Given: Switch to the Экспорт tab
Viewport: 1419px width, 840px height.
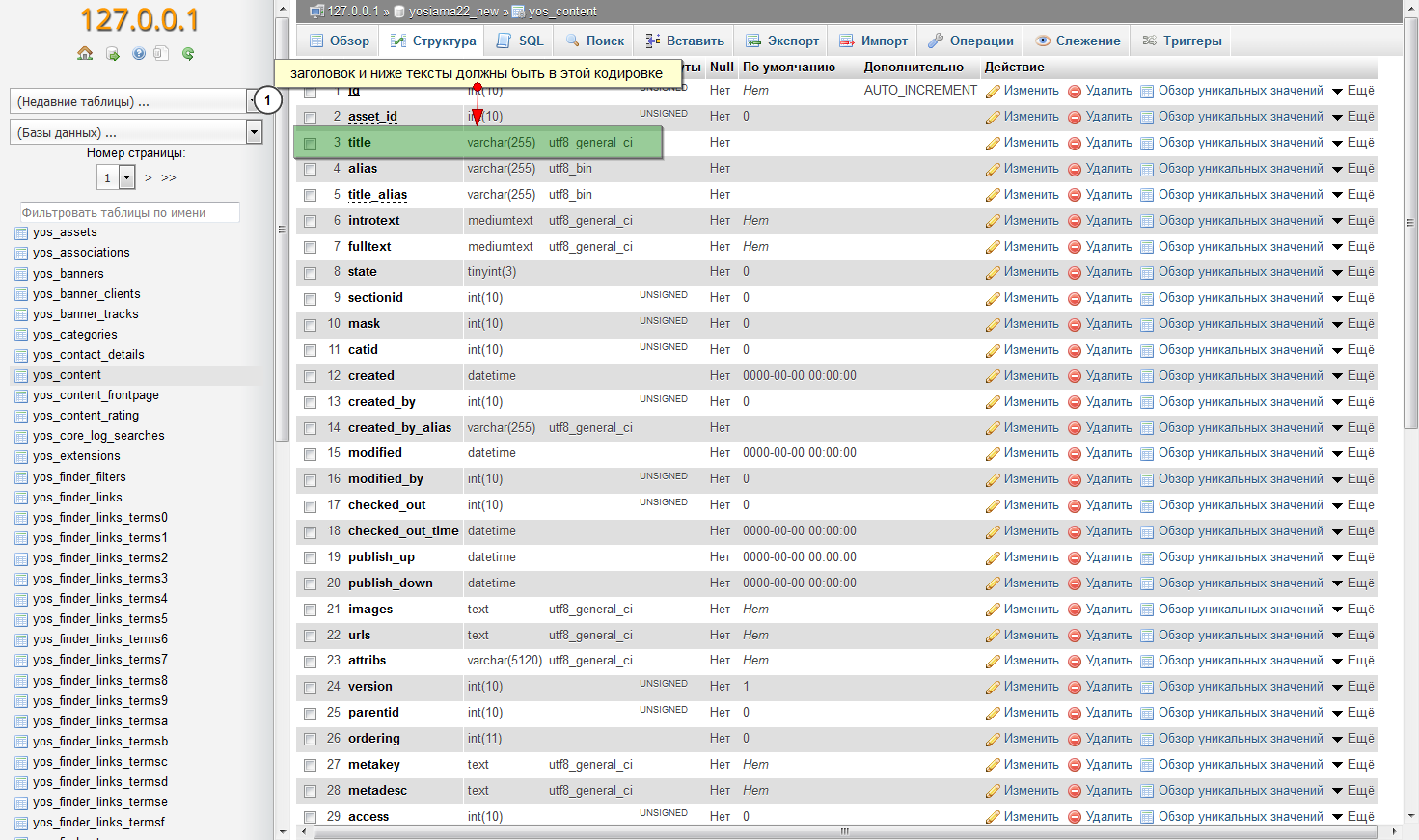Looking at the screenshot, I should pos(782,41).
